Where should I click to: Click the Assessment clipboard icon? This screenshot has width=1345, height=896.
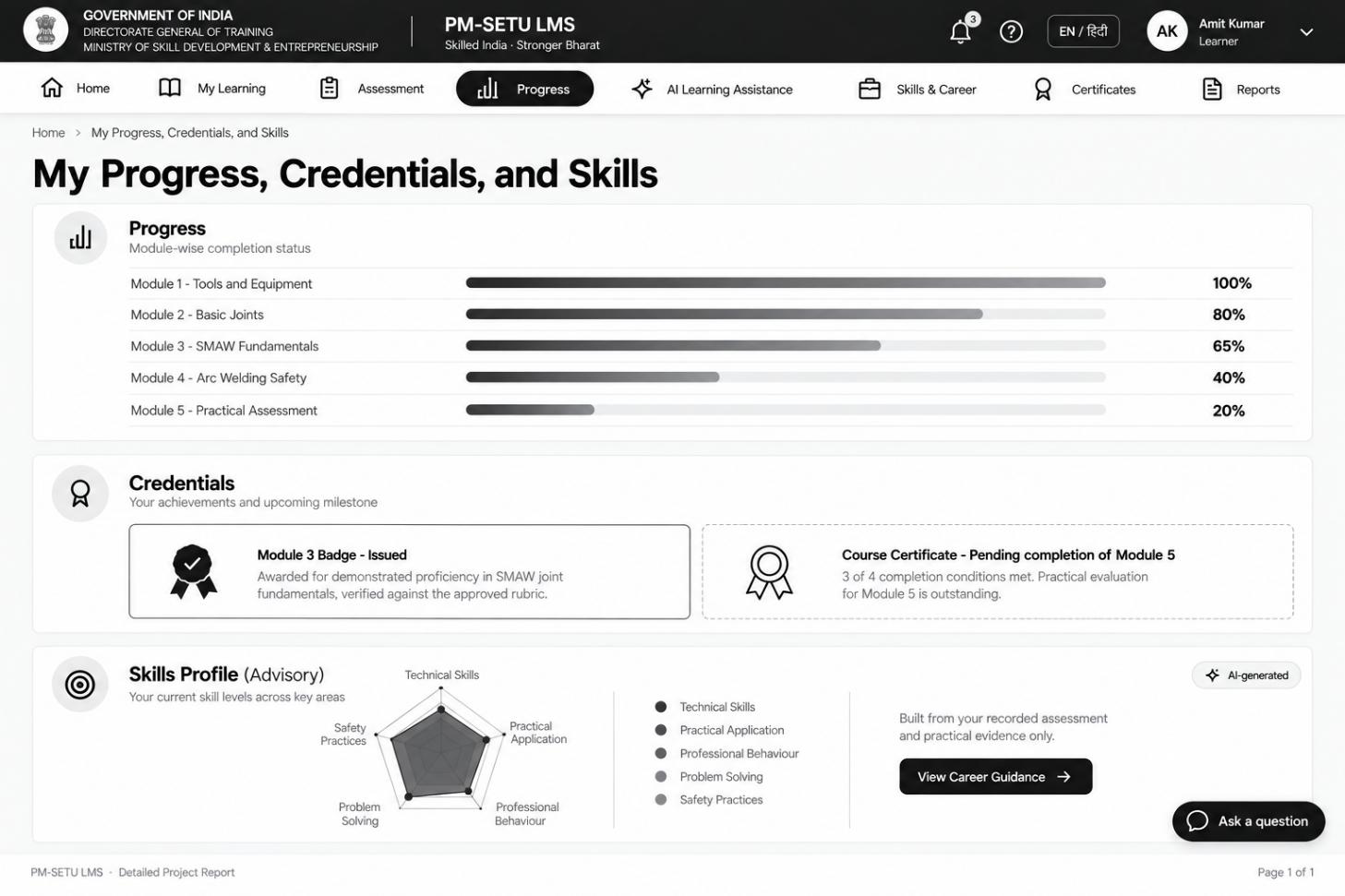(x=330, y=89)
